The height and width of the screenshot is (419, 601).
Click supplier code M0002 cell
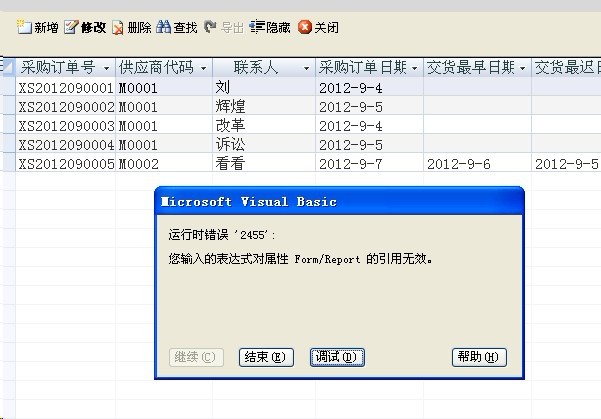pos(164,163)
